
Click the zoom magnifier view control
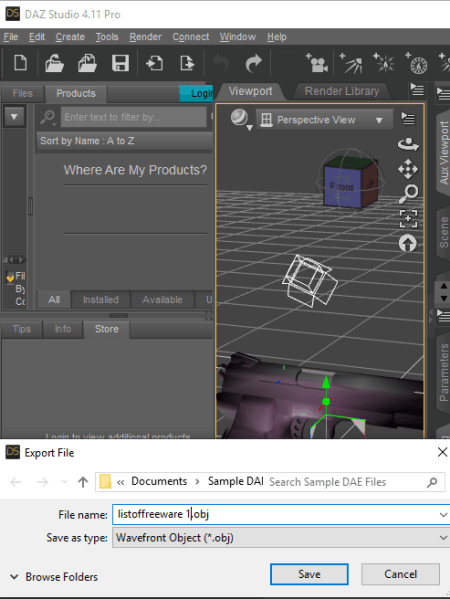click(x=408, y=194)
